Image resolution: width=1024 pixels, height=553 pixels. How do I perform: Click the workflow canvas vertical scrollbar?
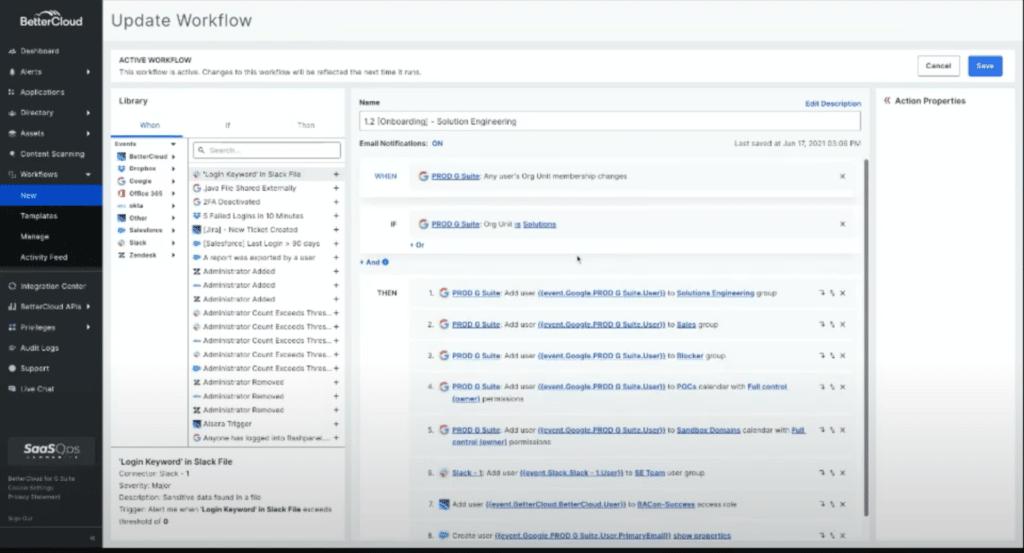(867, 338)
